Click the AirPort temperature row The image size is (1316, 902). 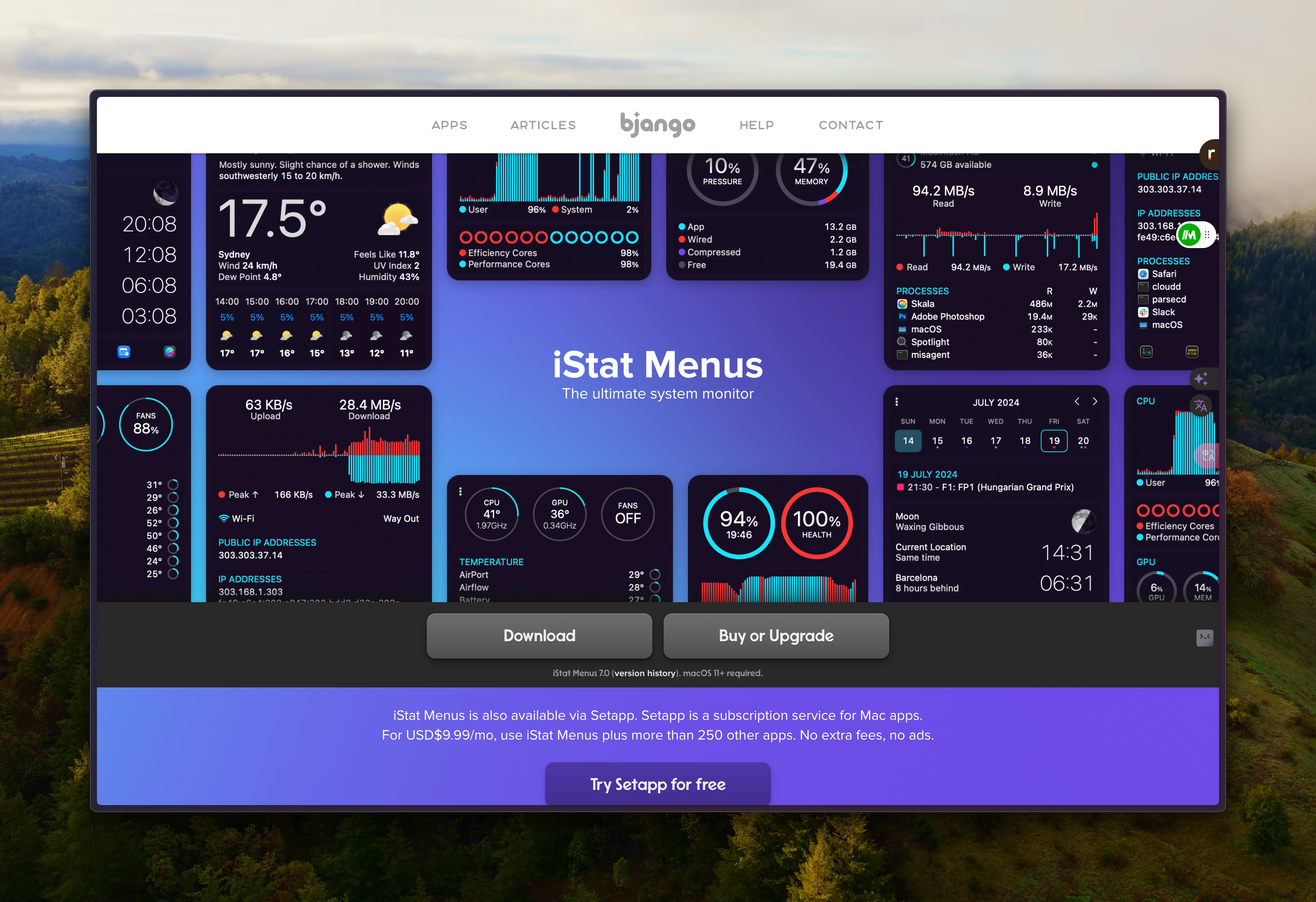coord(559,574)
